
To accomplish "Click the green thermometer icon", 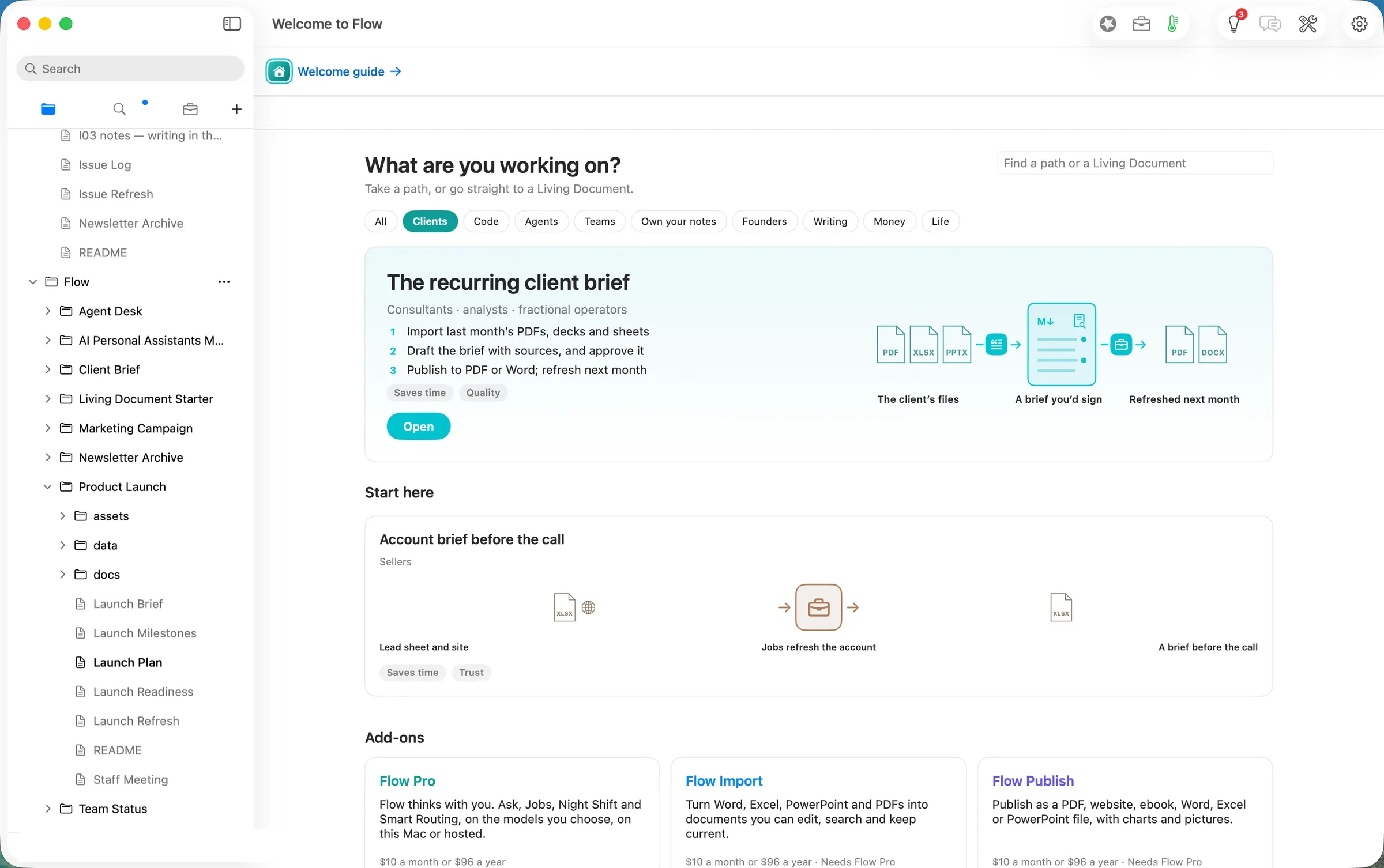I will click(x=1172, y=24).
